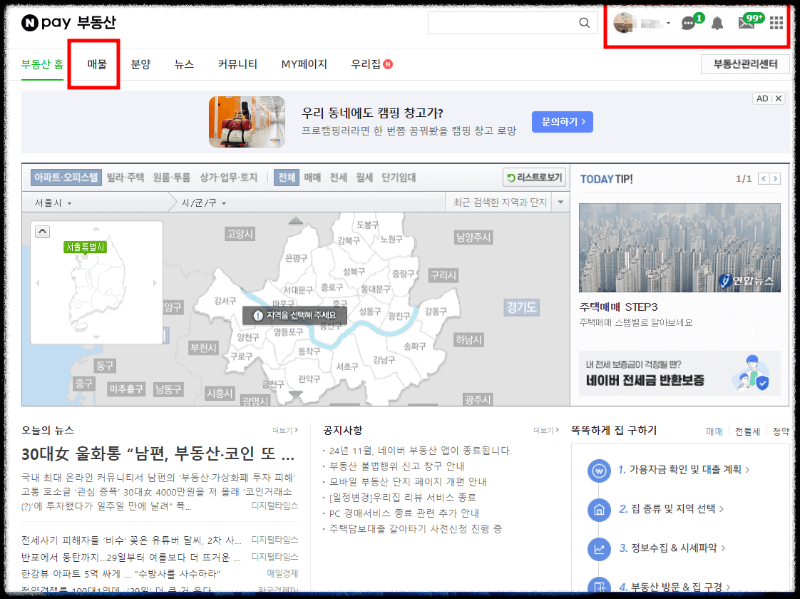The width and height of the screenshot is (800, 599).
Task: Select 월세 deal type filter
Action: (x=364, y=178)
